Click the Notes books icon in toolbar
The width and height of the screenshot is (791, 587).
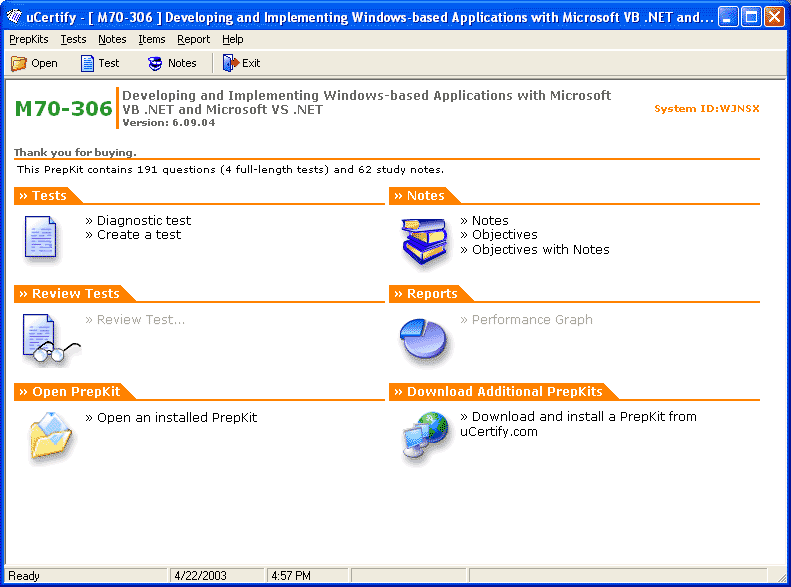pos(155,63)
